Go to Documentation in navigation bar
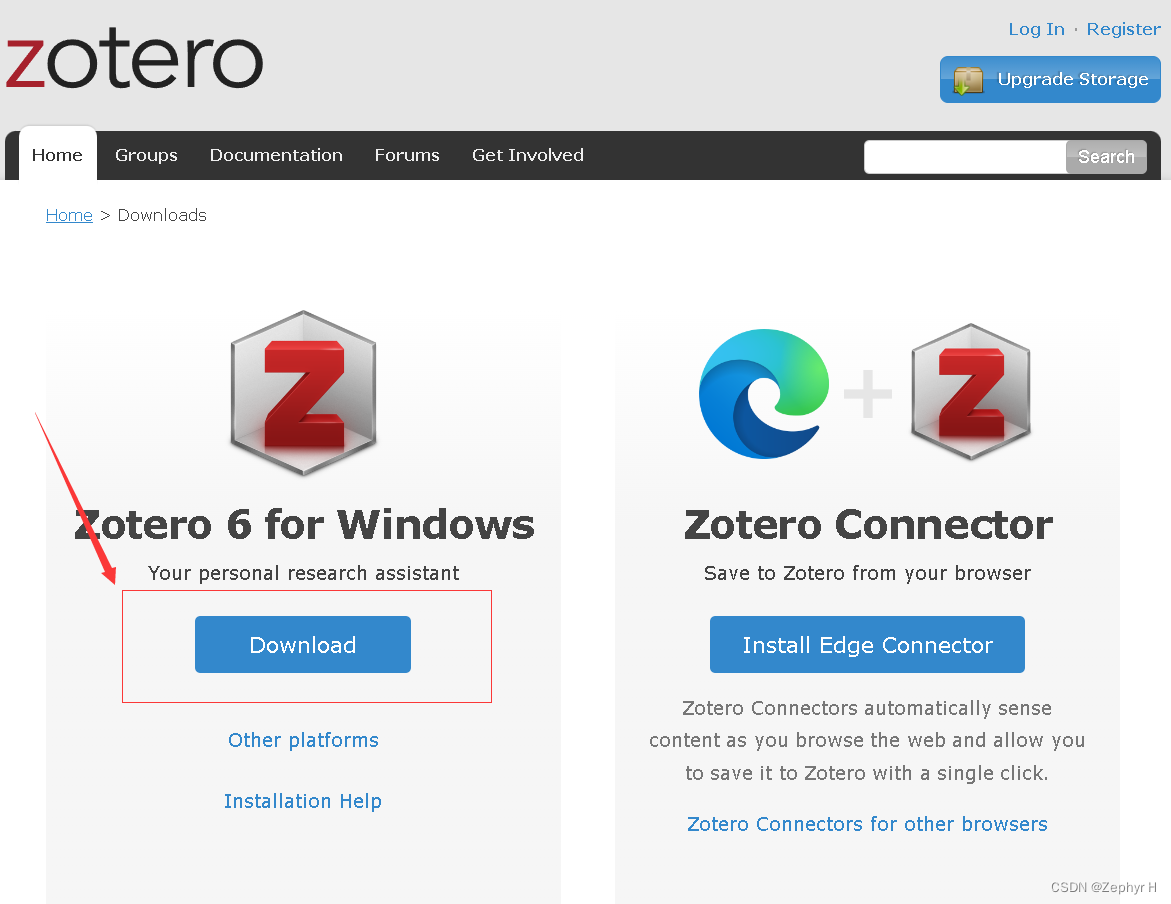 pyautogui.click(x=276, y=155)
